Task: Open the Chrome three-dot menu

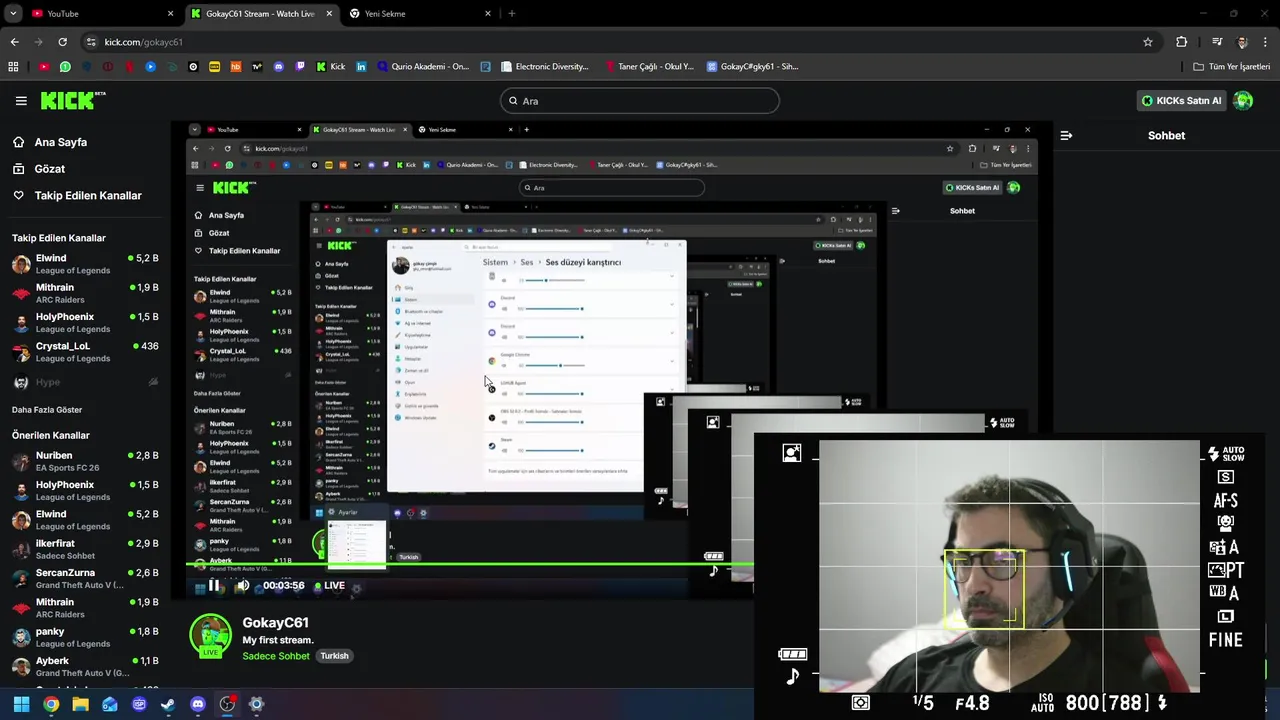Action: [x=1266, y=42]
